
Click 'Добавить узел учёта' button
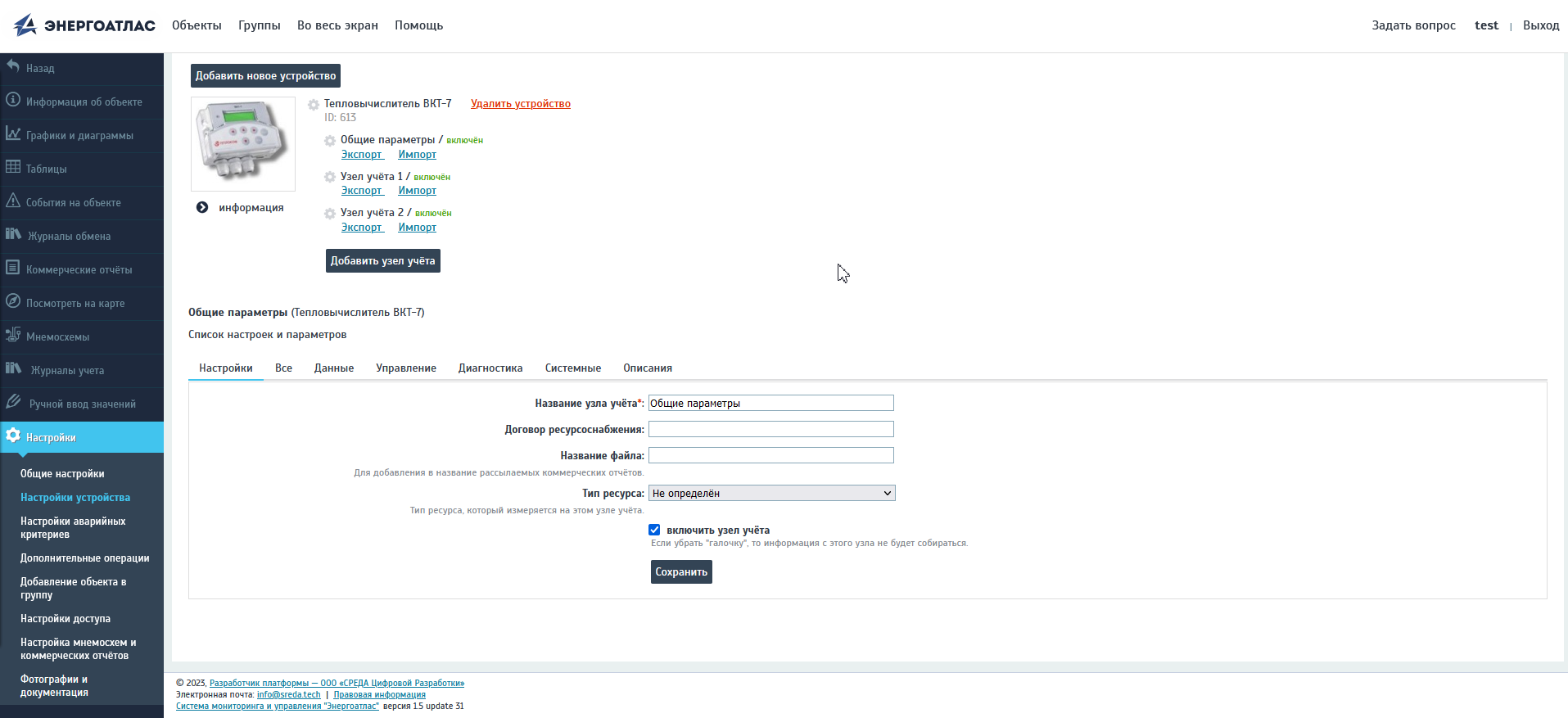click(x=382, y=260)
